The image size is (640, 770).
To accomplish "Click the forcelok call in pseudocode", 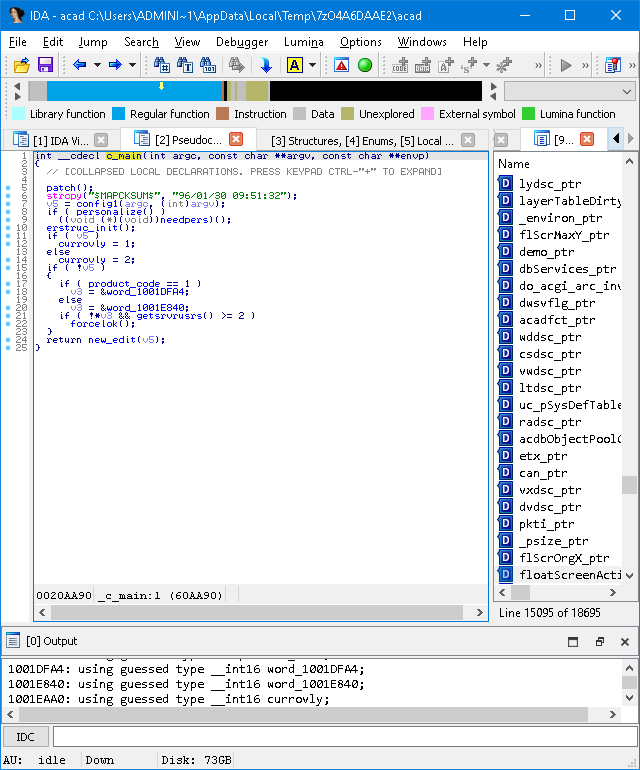I will coord(94,324).
